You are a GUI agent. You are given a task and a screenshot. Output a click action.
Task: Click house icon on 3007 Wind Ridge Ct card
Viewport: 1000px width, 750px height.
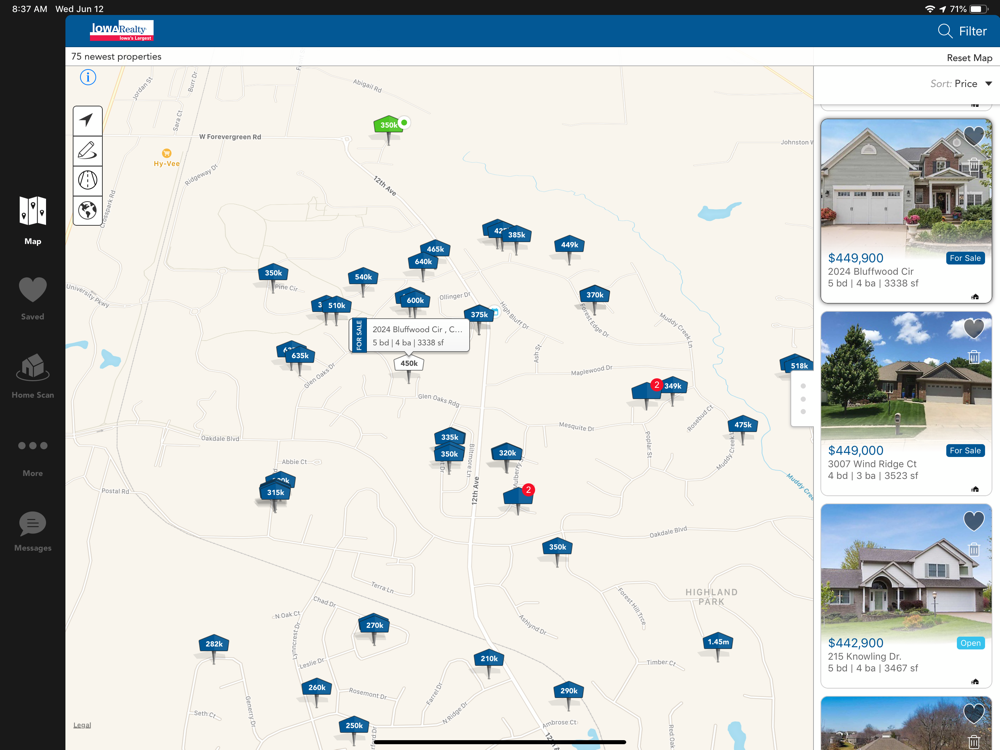(x=974, y=489)
